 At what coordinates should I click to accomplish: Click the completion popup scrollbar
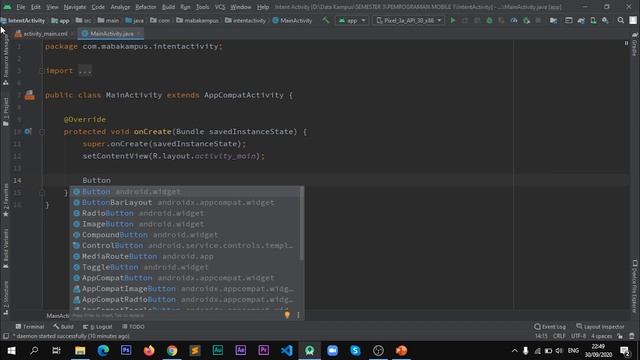[302, 224]
